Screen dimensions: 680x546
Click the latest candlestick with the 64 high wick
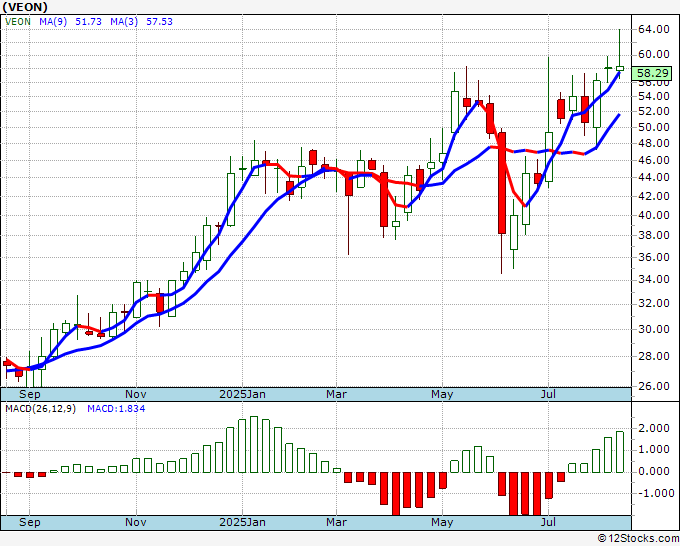point(620,68)
